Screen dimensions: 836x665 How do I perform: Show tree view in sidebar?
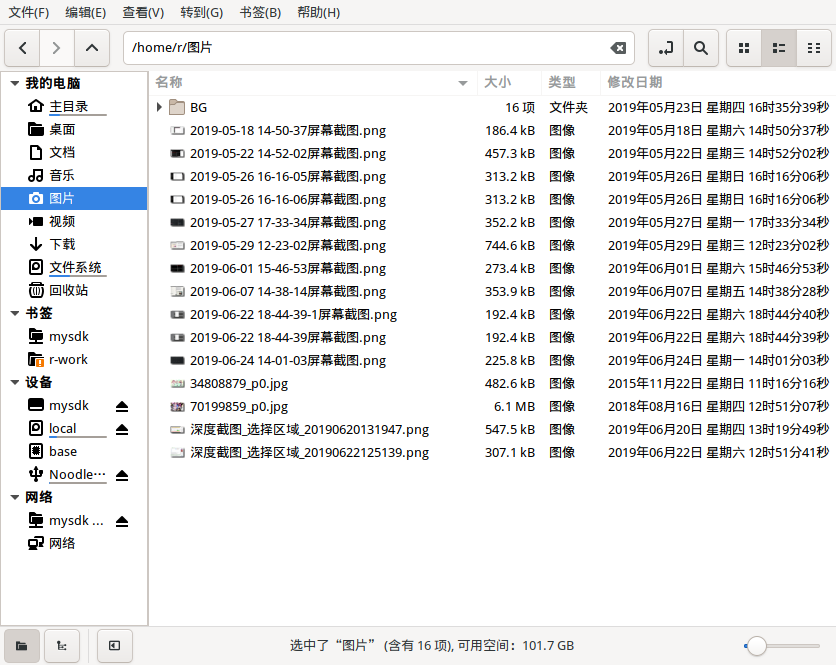[62, 646]
